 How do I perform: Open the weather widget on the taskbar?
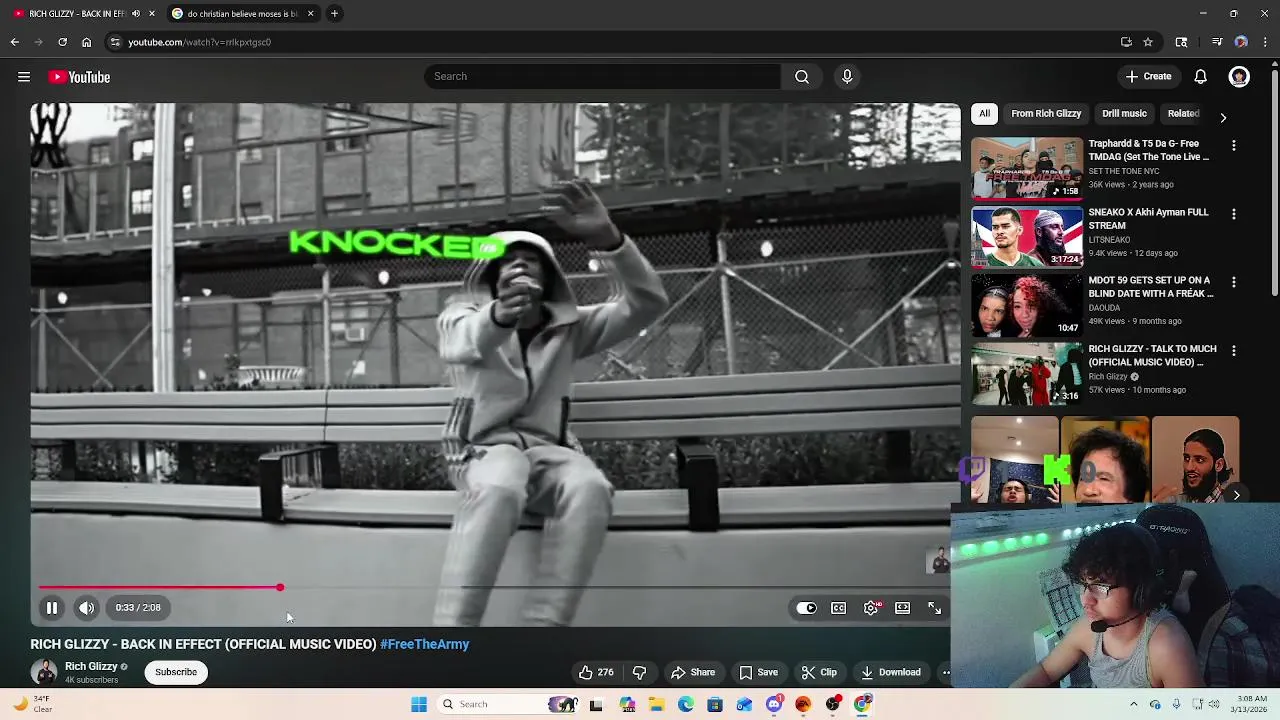[x=32, y=705]
